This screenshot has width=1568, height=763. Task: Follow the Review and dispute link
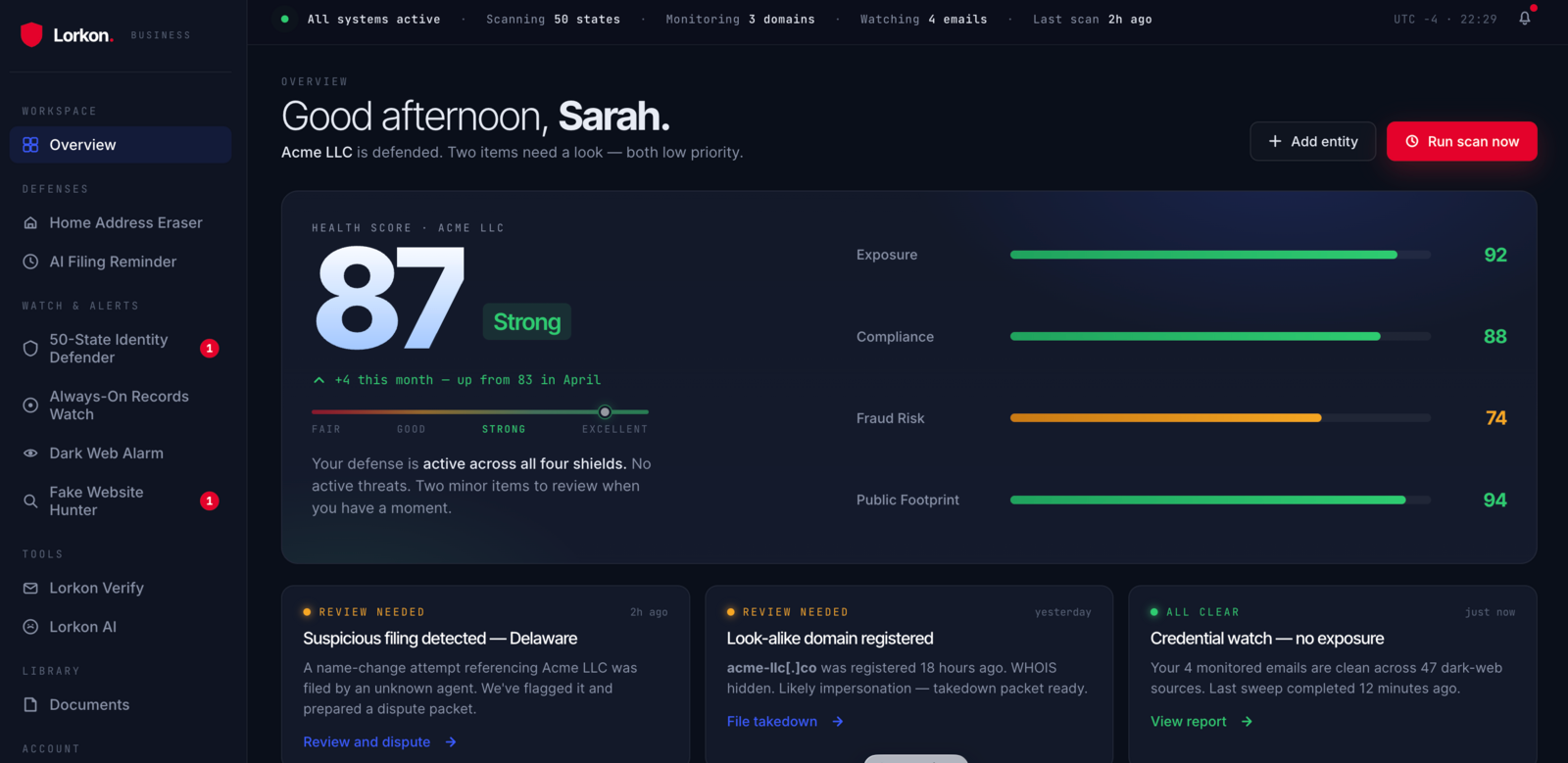pyautogui.click(x=380, y=742)
